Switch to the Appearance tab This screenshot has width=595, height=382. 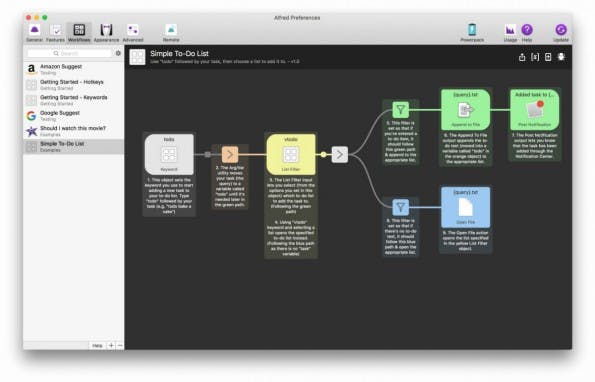(x=106, y=33)
